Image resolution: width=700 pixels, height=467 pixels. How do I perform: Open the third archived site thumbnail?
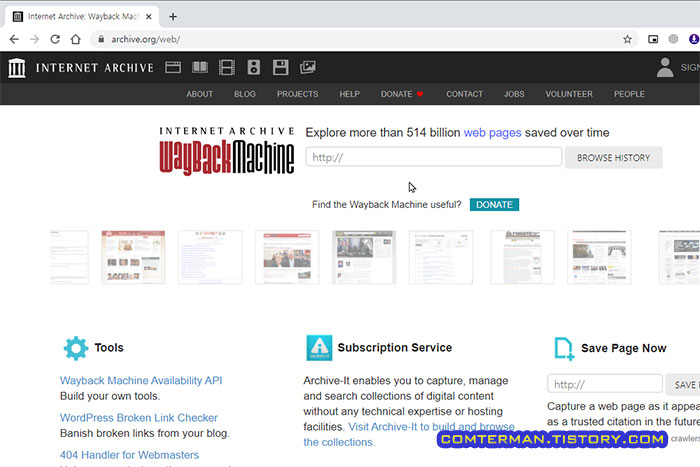coord(210,257)
